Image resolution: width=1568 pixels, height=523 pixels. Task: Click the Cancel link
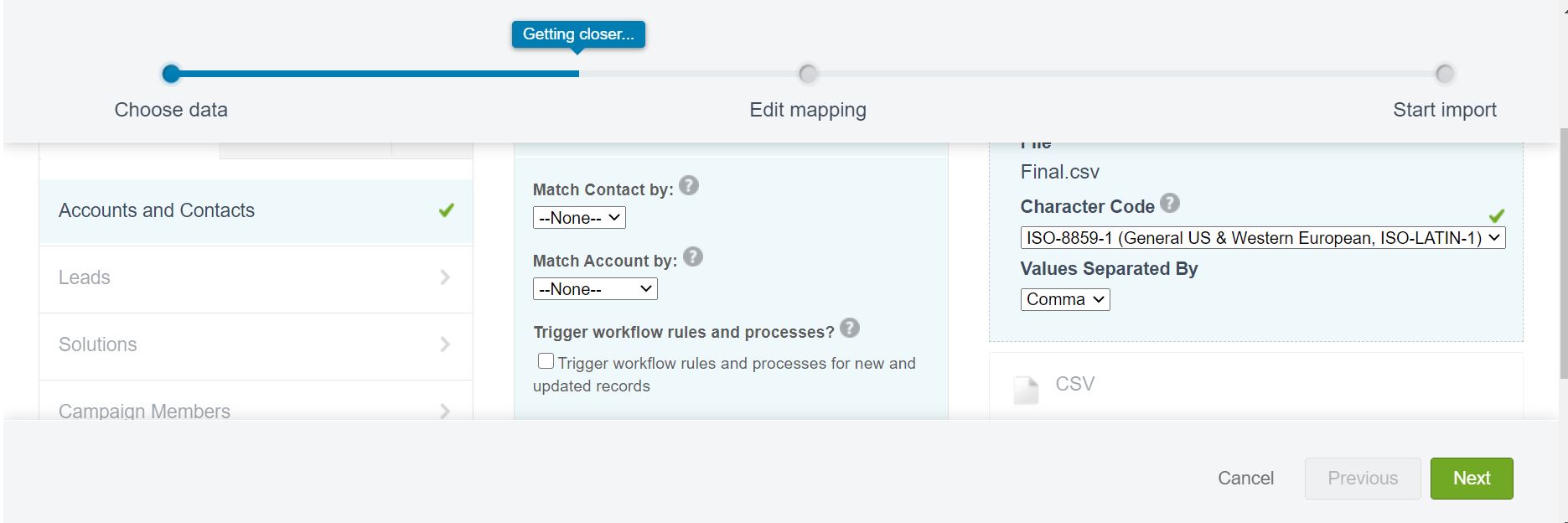coord(1245,479)
